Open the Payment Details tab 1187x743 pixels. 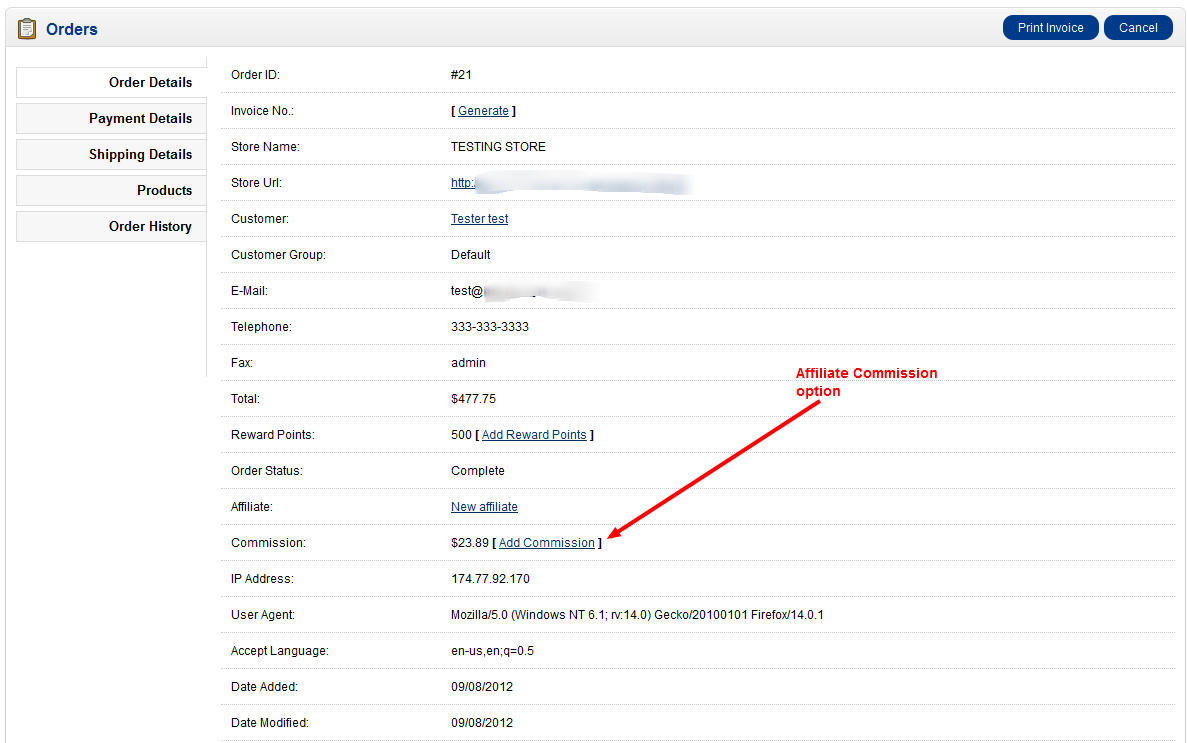(111, 119)
